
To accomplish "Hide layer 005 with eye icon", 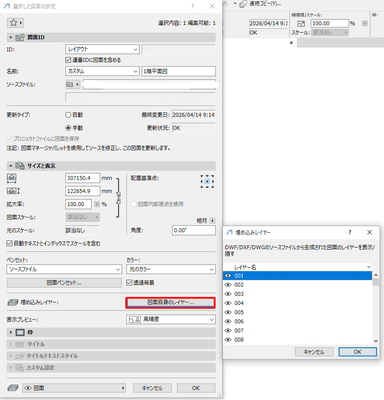I will 228,312.
